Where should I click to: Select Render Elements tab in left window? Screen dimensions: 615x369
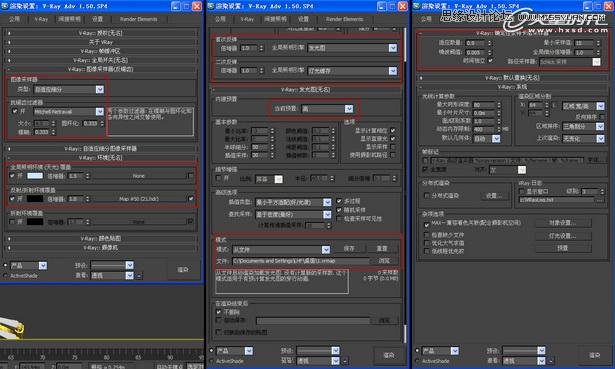pyautogui.click(x=138, y=19)
